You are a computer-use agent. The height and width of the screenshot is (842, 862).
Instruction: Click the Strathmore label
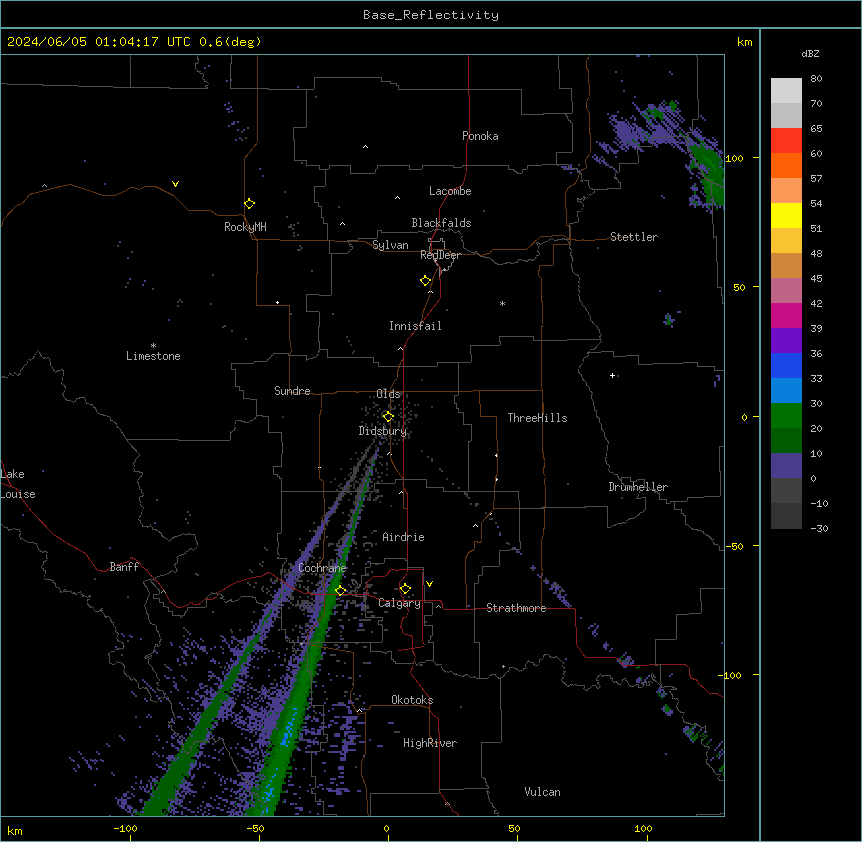tap(516, 608)
